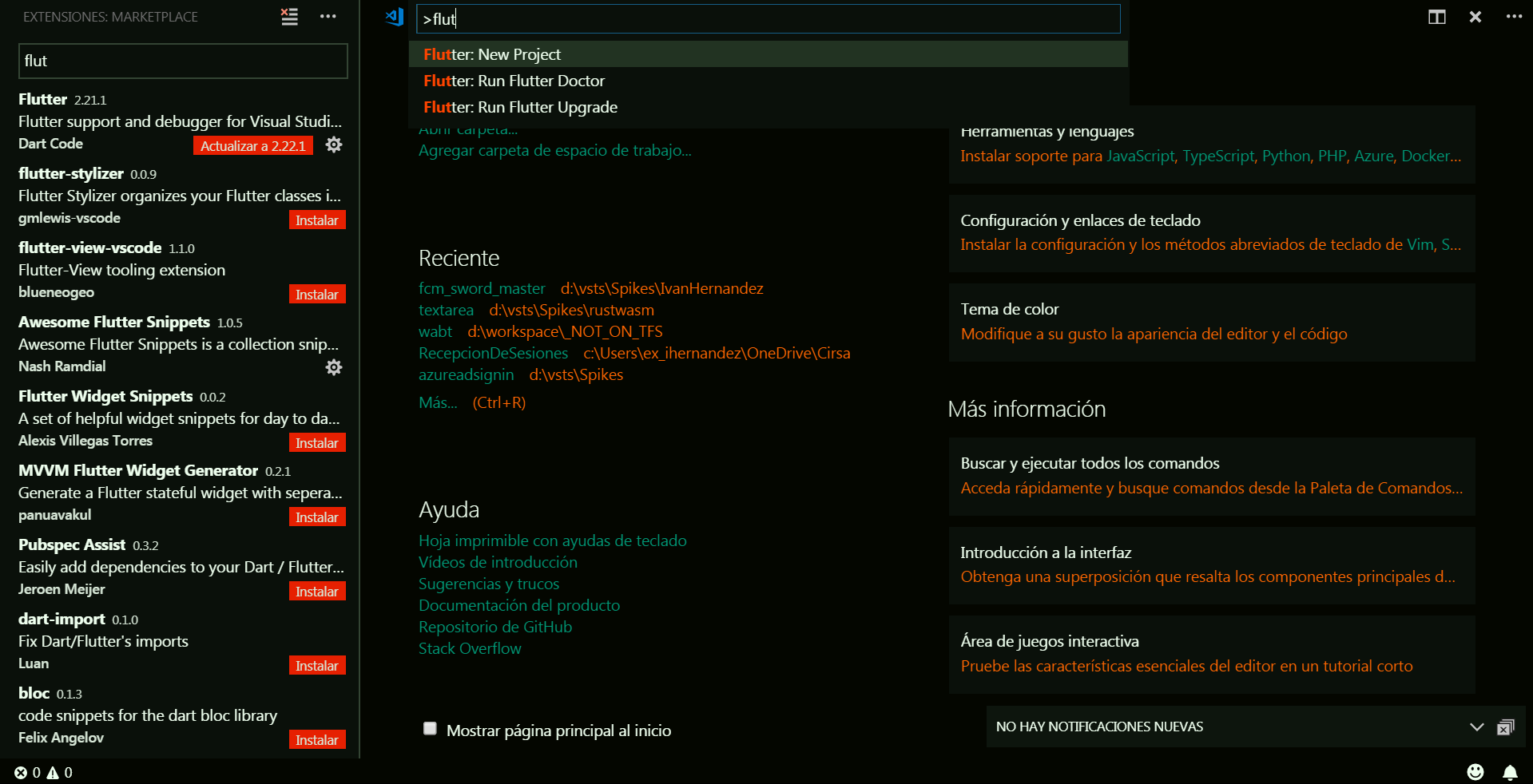Screen dimensions: 1533x784
Task: Open recent azureadsignin project
Action: [x=467, y=374]
